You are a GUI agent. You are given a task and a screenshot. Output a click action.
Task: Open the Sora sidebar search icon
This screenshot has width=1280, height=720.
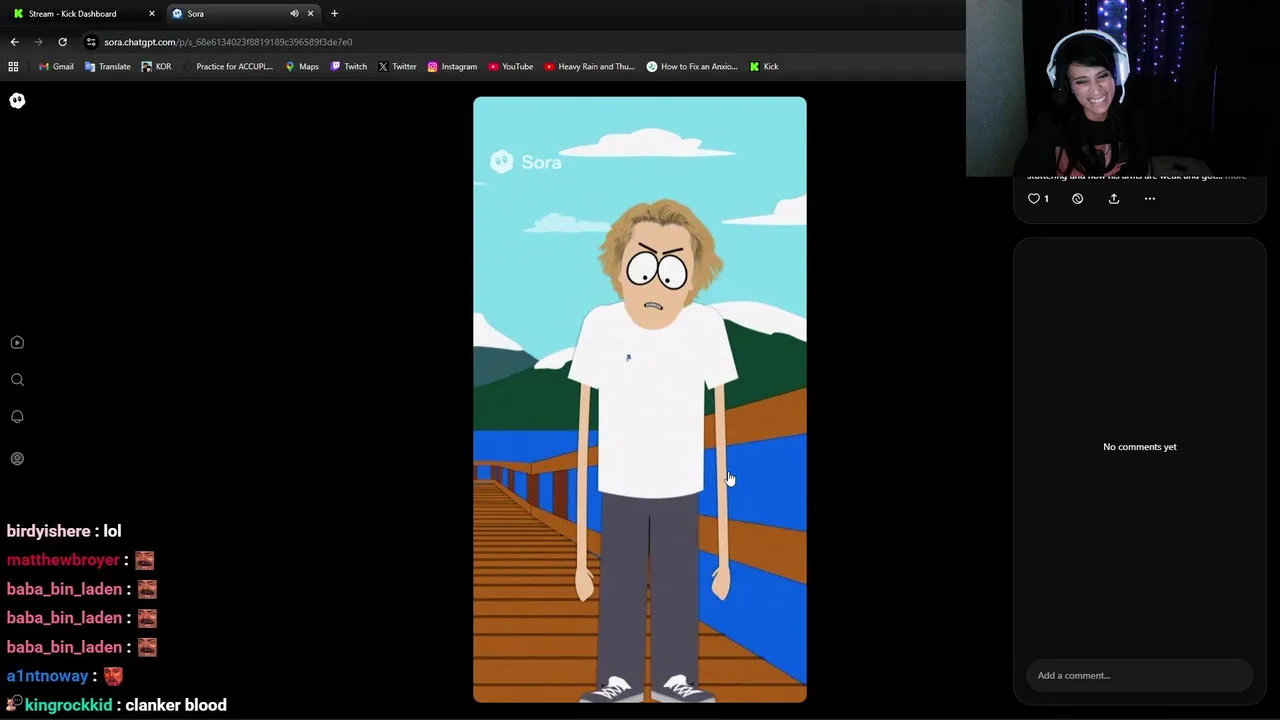17,380
